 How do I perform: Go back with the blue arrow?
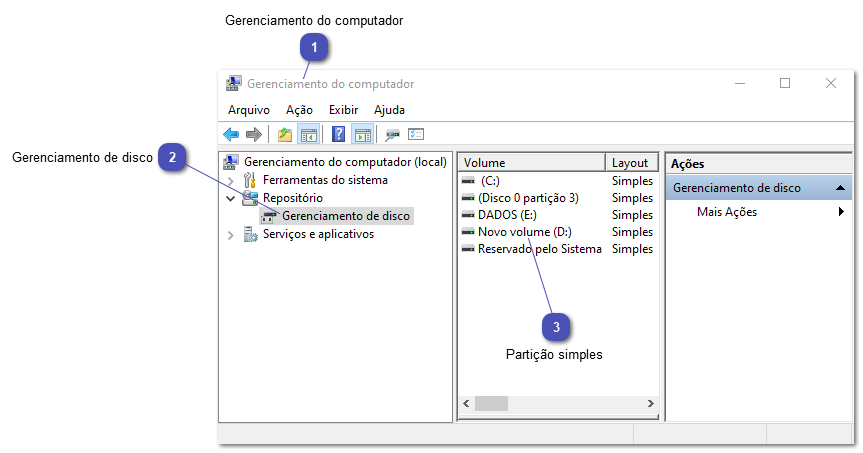point(231,134)
